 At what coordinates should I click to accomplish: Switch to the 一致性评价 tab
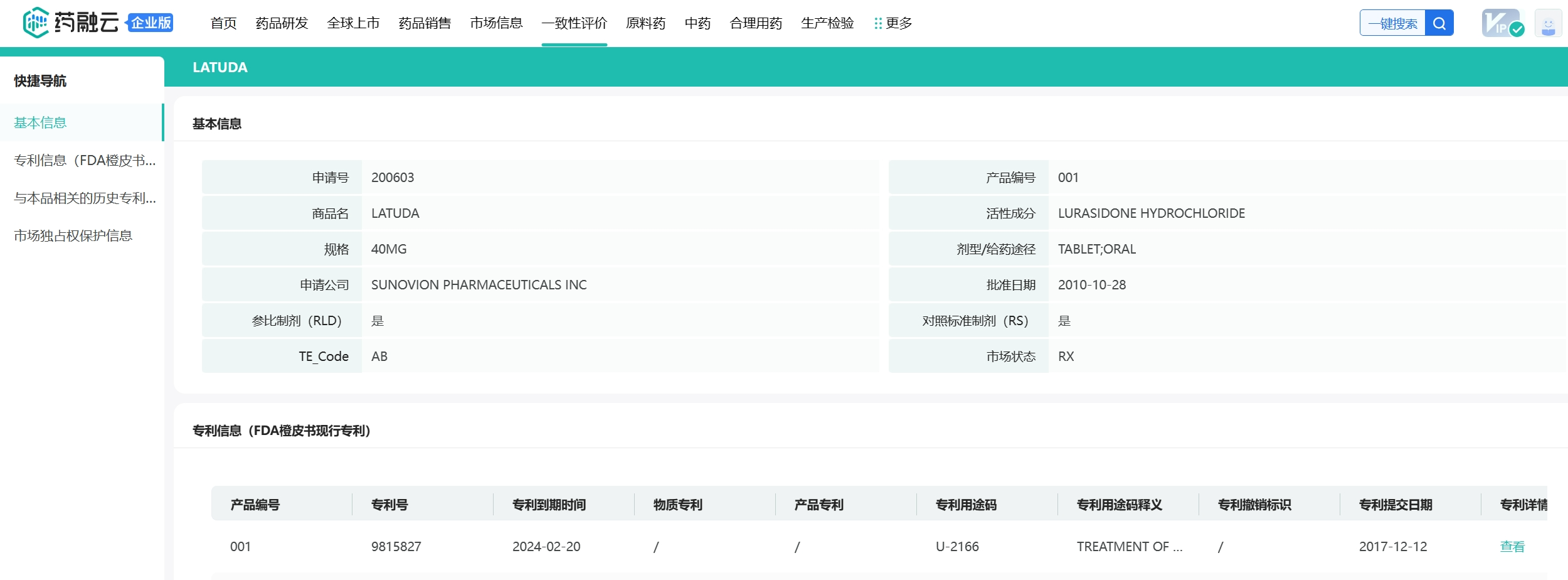point(574,23)
